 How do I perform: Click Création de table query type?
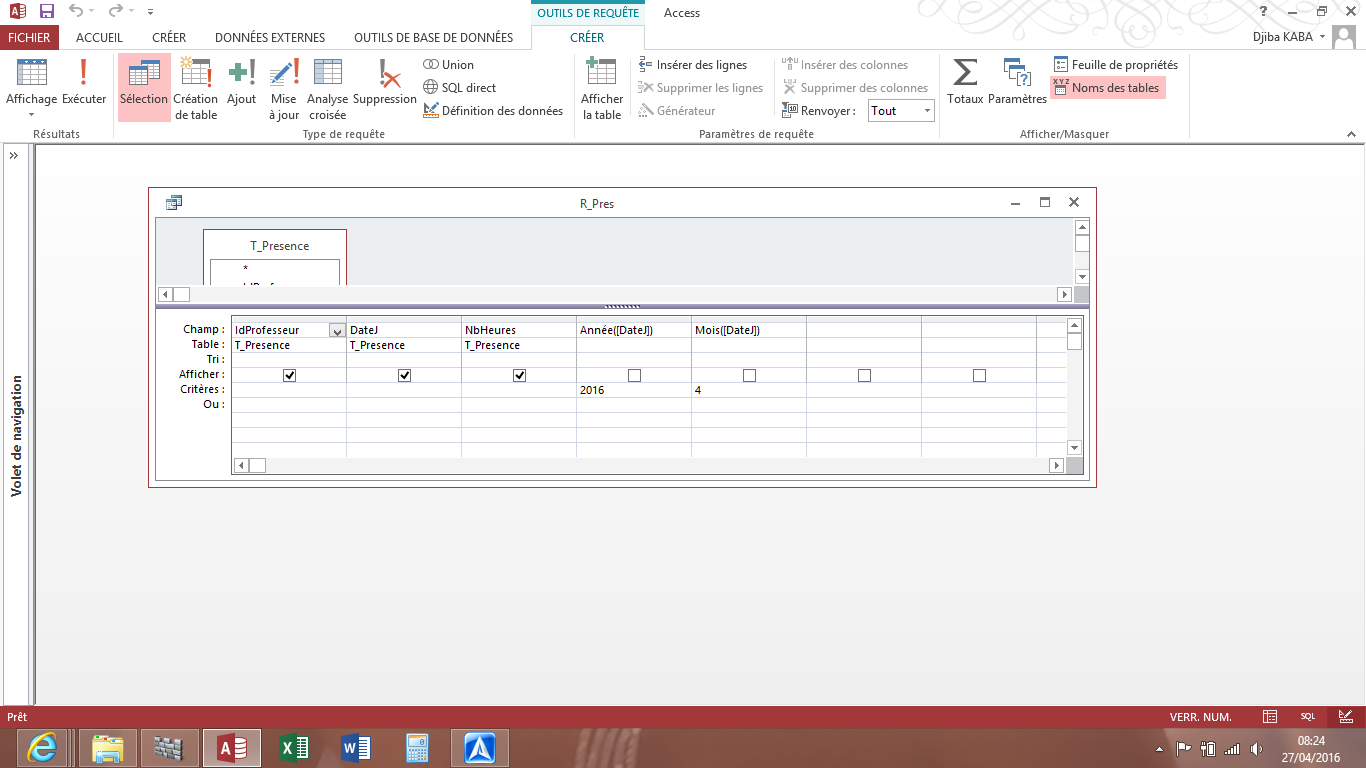coord(195,88)
